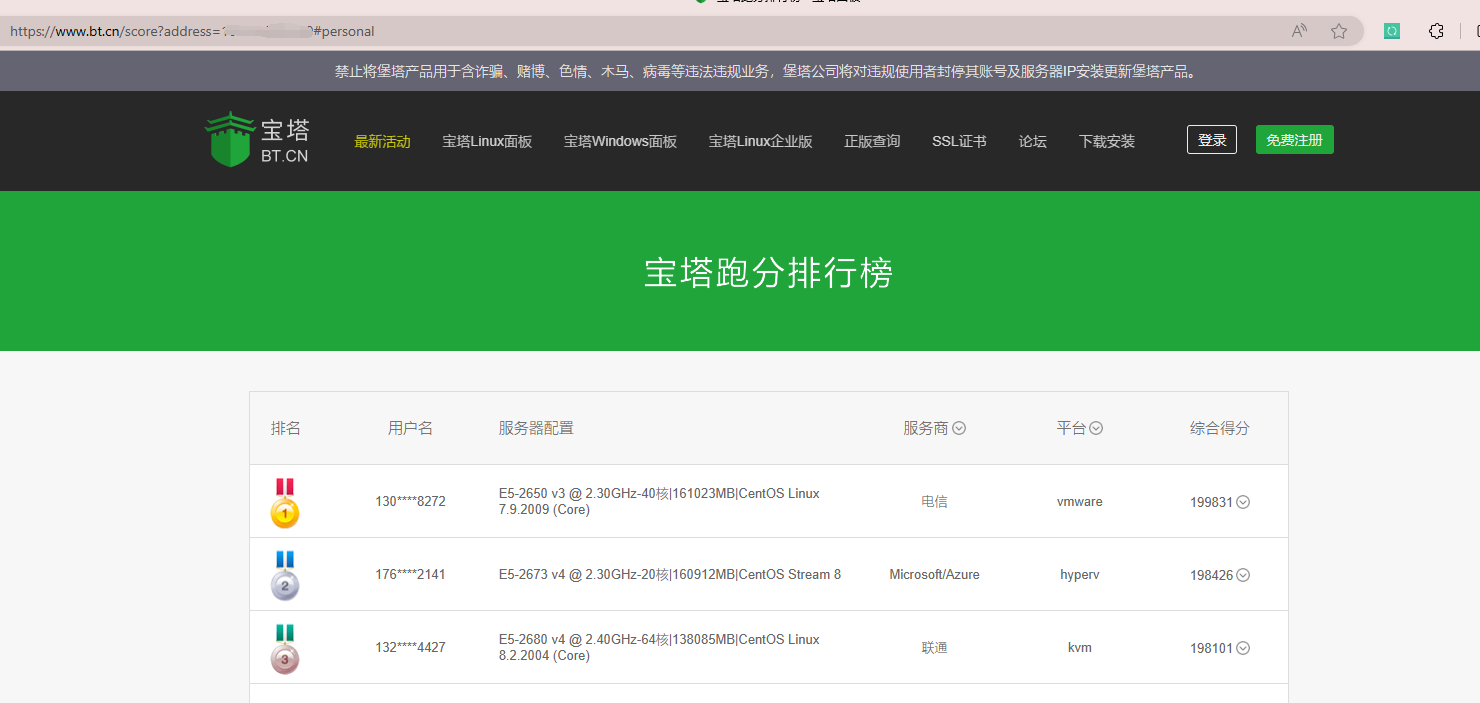Viewport: 1480px width, 703px height.
Task: Open 宝塔Windows面板 navigation item
Action: point(620,141)
